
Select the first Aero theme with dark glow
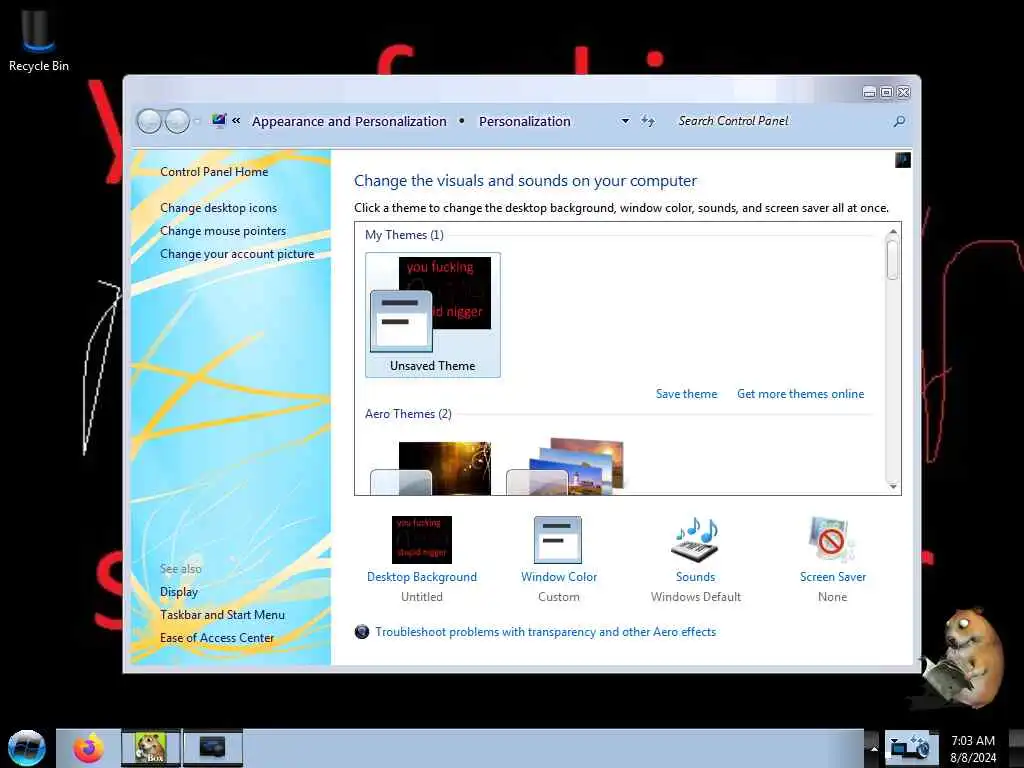point(431,468)
